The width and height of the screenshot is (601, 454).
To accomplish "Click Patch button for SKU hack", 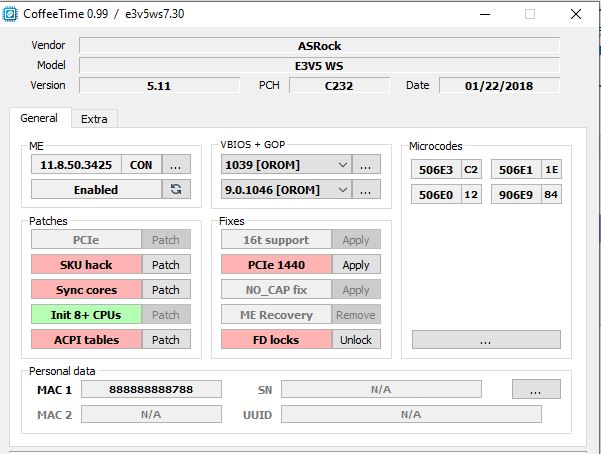I will tap(166, 265).
